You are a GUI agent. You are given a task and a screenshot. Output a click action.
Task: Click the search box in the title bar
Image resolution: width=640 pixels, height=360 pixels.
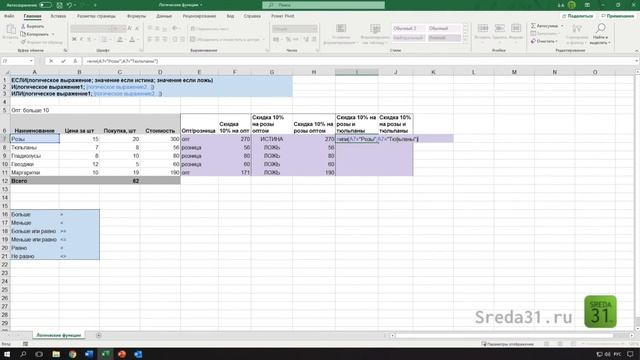tap(323, 5)
